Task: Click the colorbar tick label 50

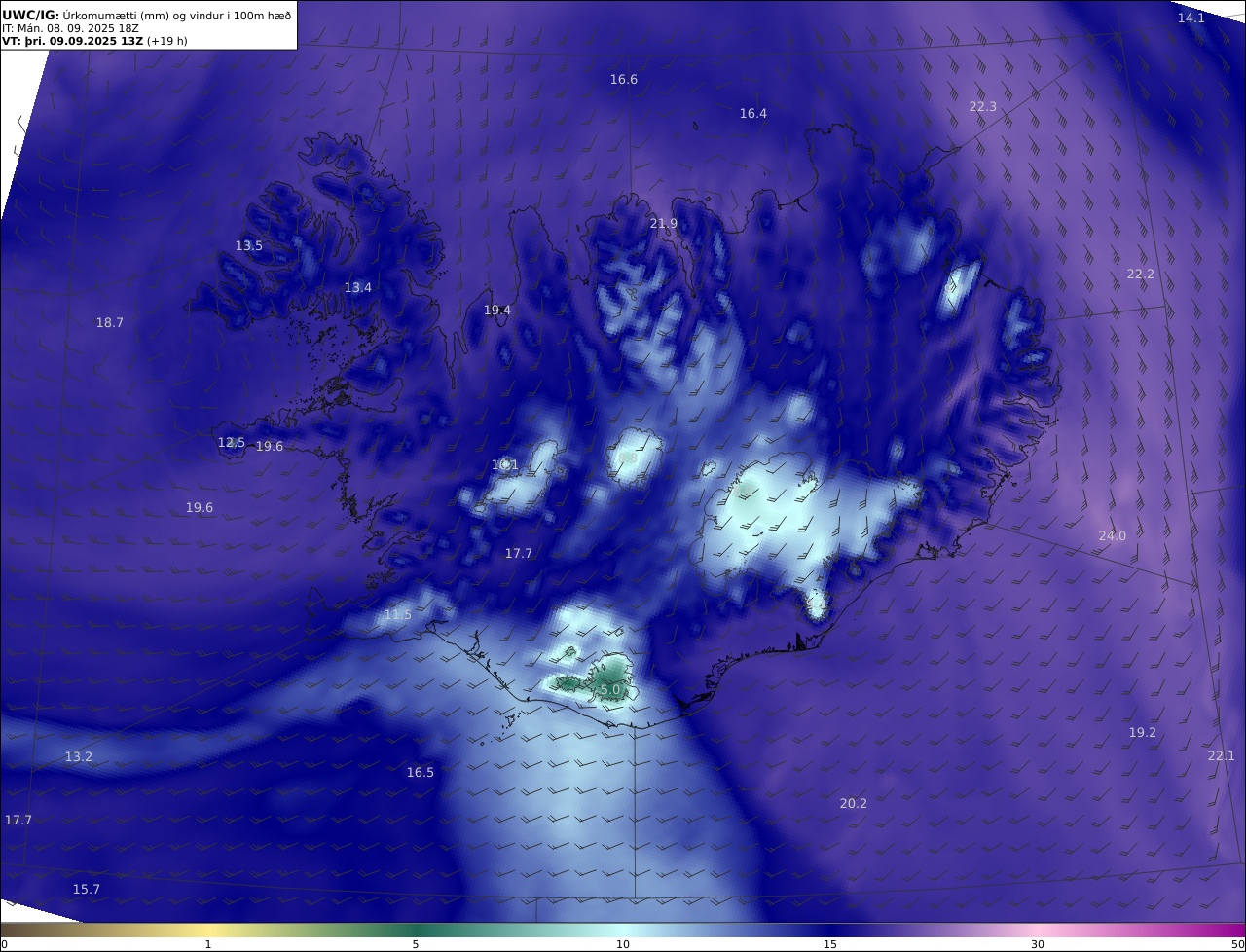Action: coord(1238,944)
